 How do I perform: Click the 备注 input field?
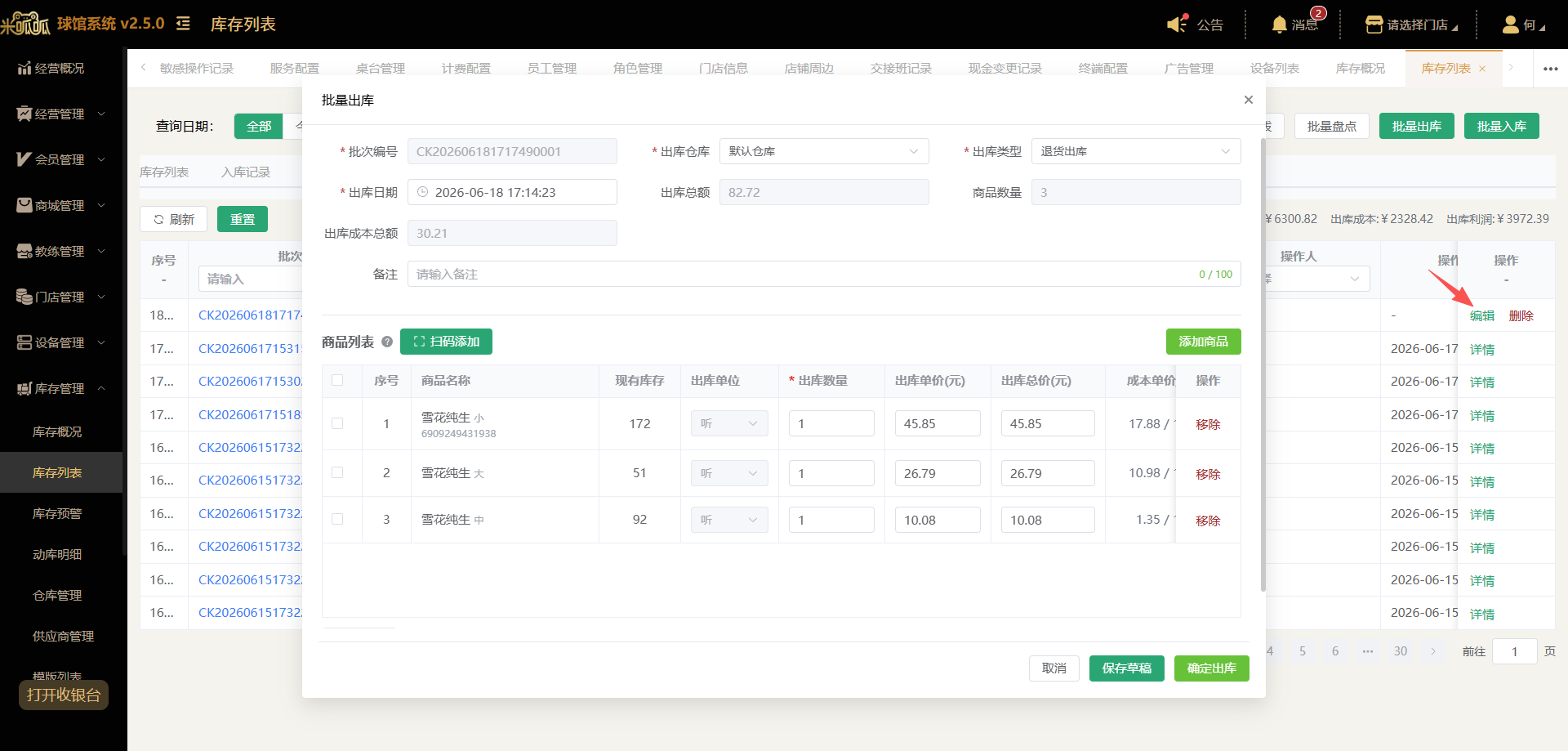tap(824, 274)
